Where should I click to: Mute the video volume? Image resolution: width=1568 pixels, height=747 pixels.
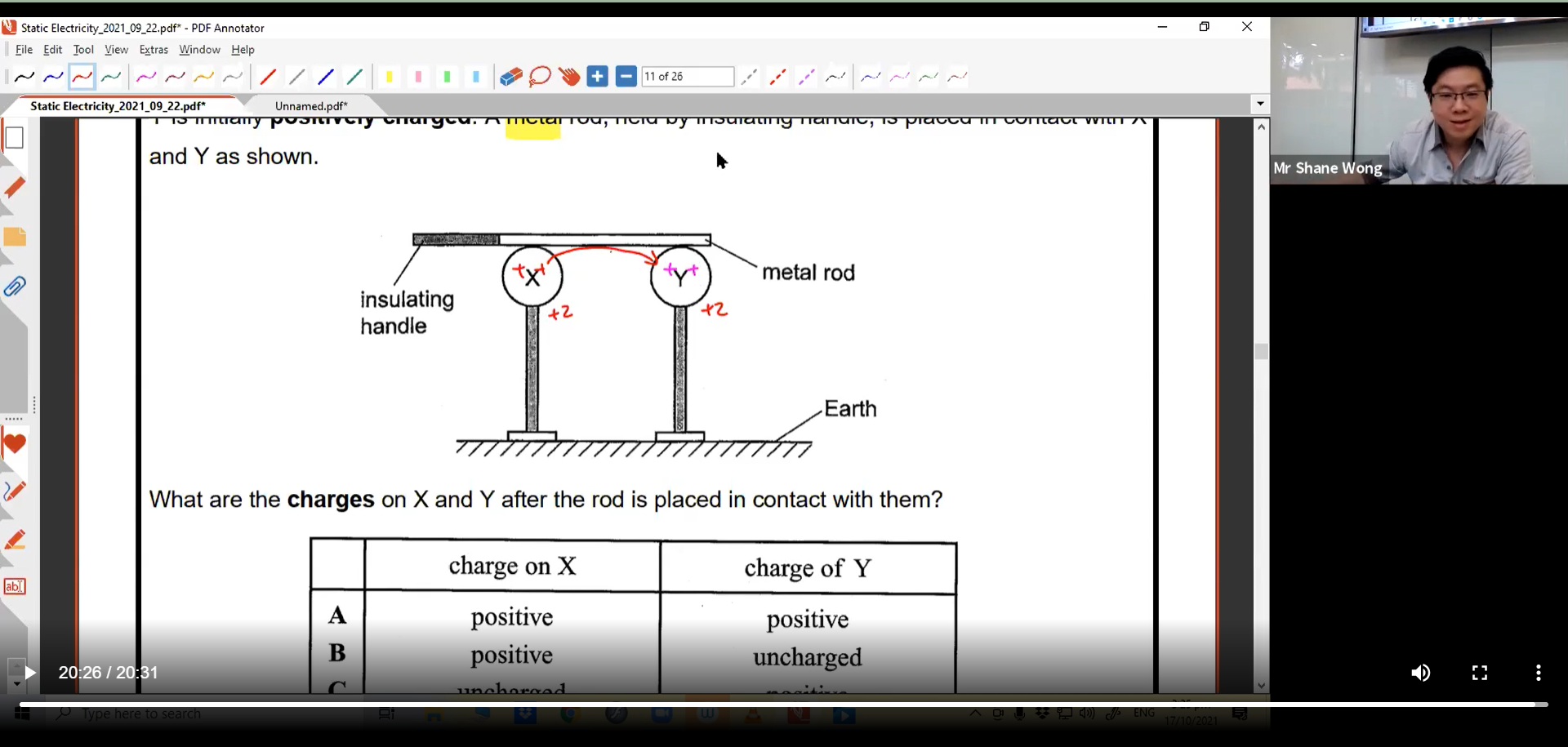(1420, 673)
